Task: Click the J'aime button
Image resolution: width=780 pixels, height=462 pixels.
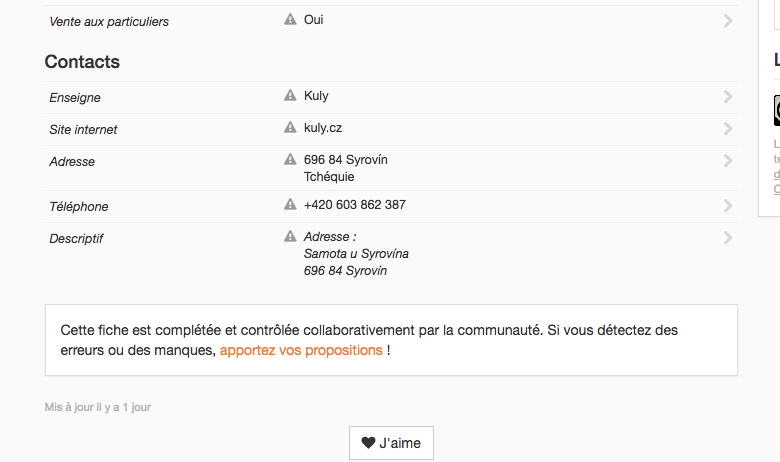Action: 391,443
